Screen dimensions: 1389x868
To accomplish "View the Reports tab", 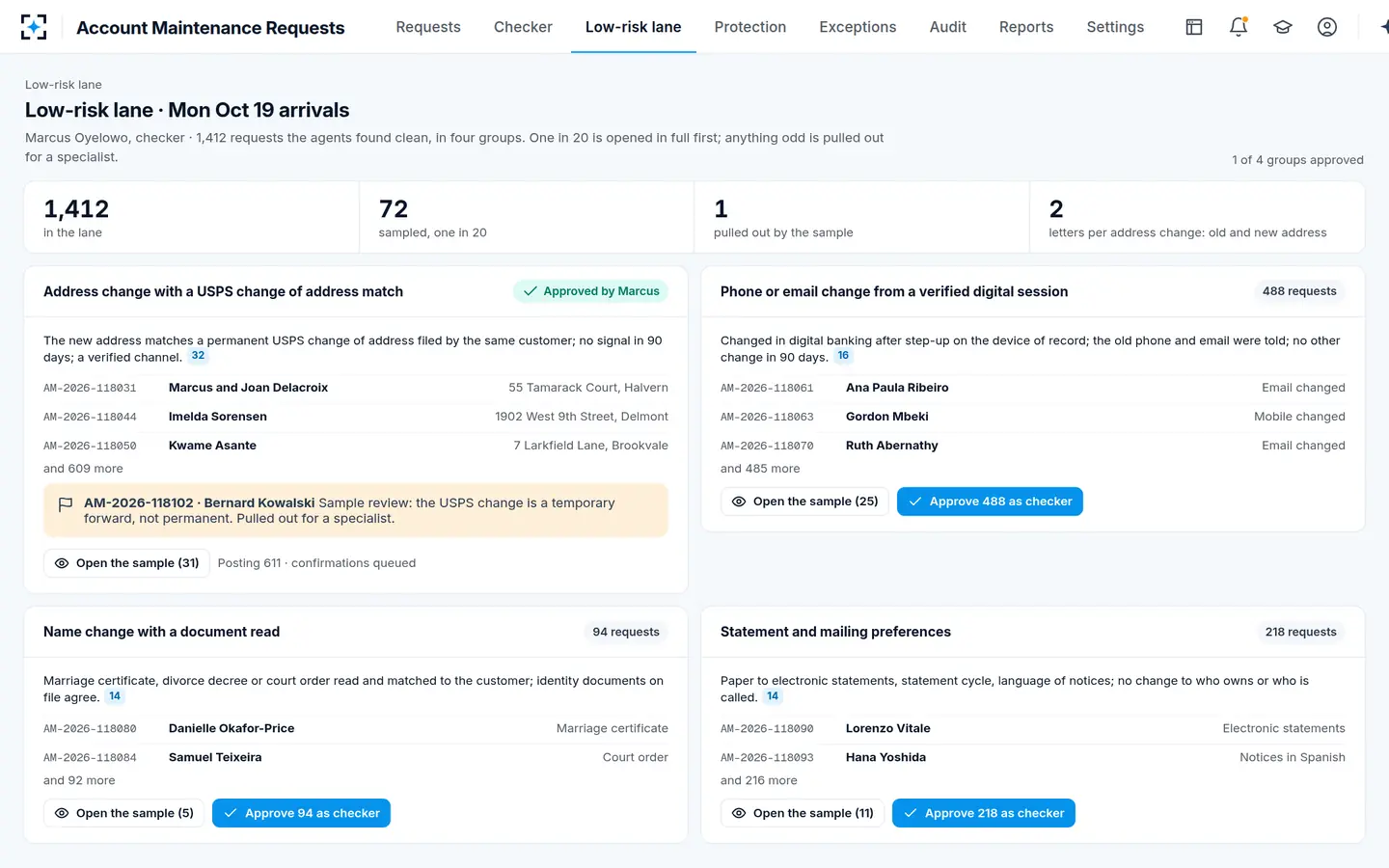I will coord(1026,27).
